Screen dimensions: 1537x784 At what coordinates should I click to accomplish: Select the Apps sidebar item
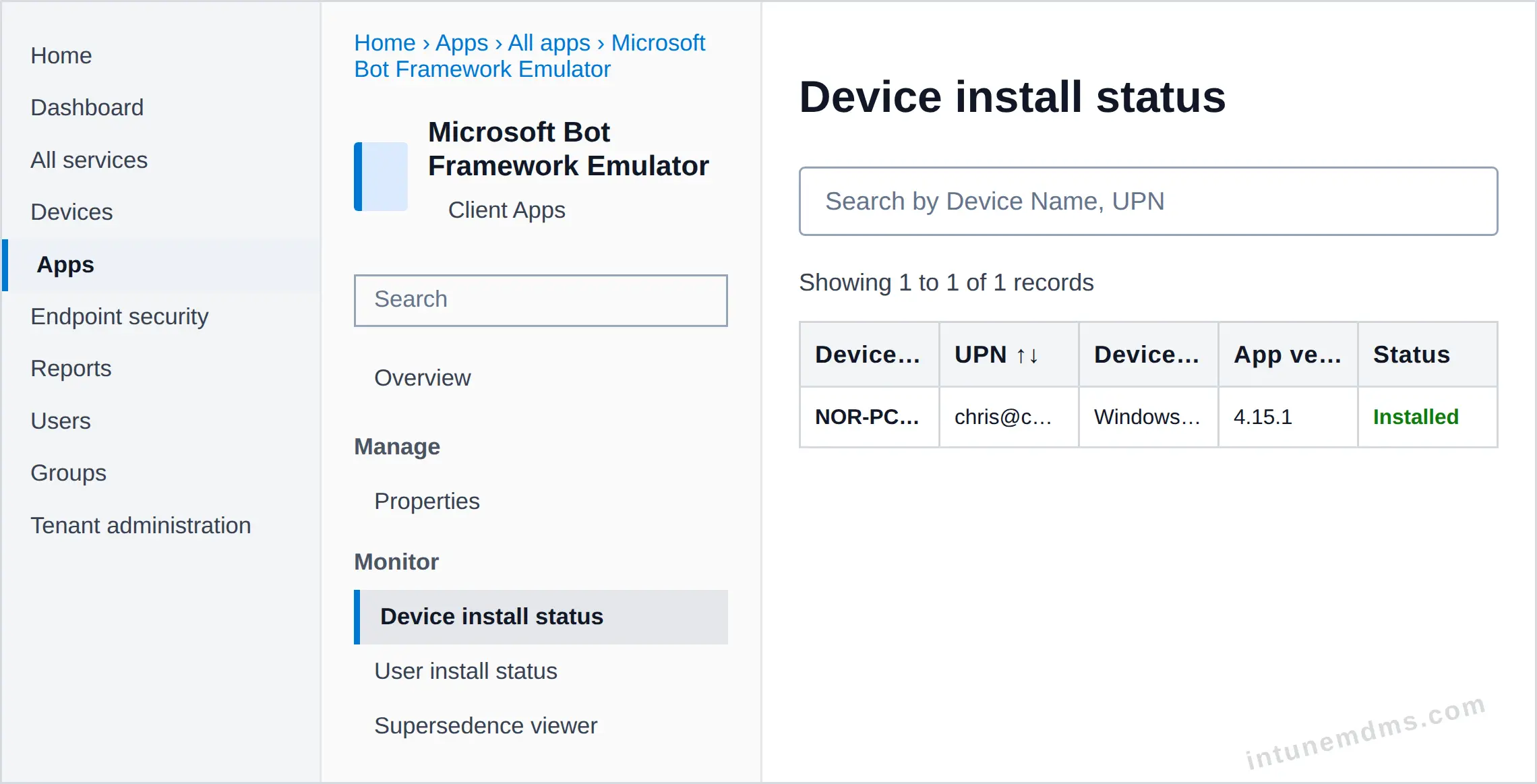click(162, 264)
